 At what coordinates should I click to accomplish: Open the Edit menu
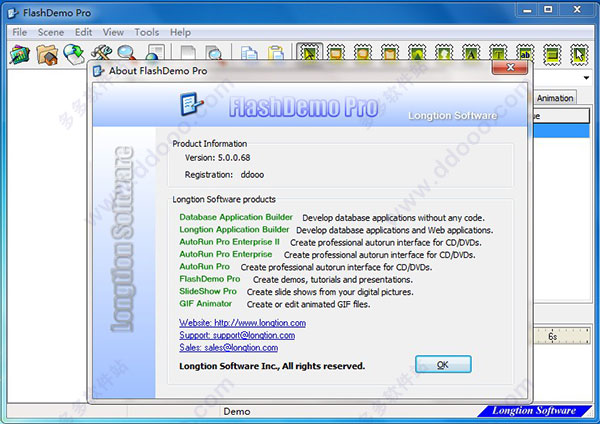(83, 32)
